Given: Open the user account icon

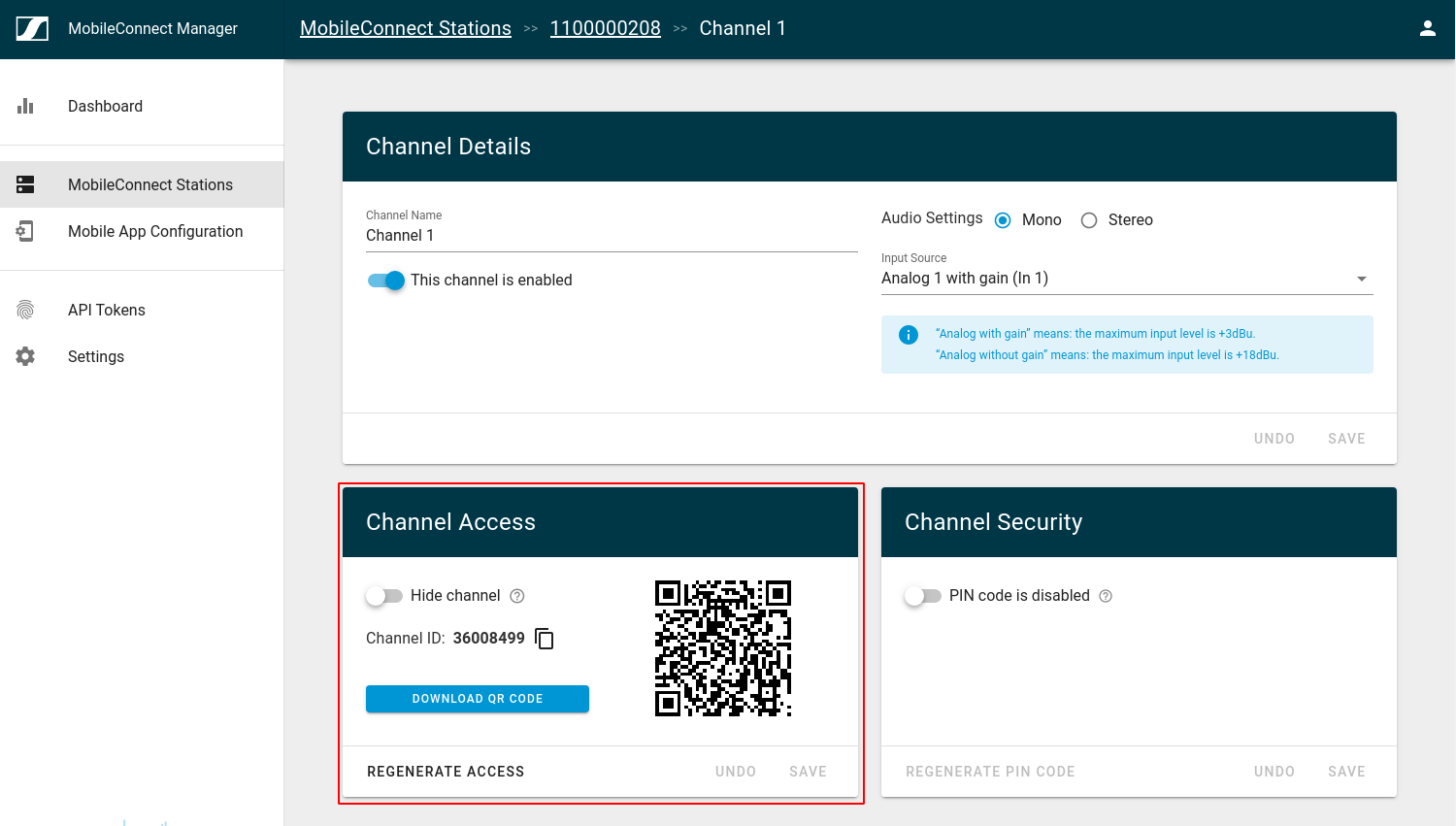Looking at the screenshot, I should [x=1428, y=28].
